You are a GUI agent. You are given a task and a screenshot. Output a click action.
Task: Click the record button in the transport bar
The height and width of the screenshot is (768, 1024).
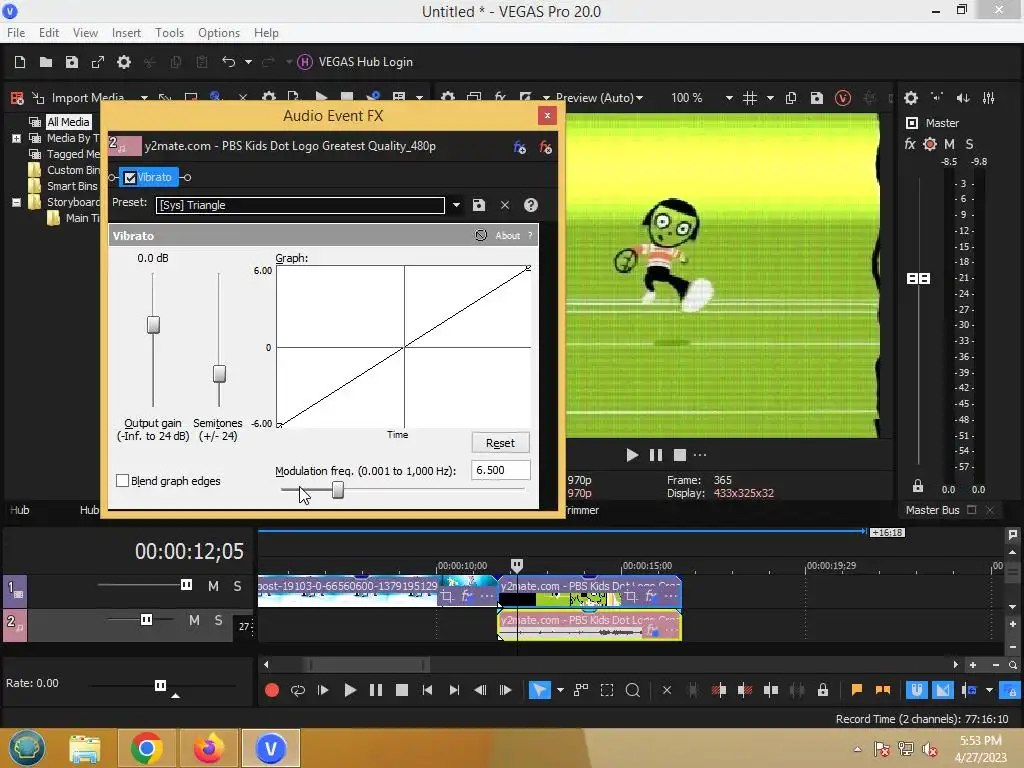(x=272, y=690)
